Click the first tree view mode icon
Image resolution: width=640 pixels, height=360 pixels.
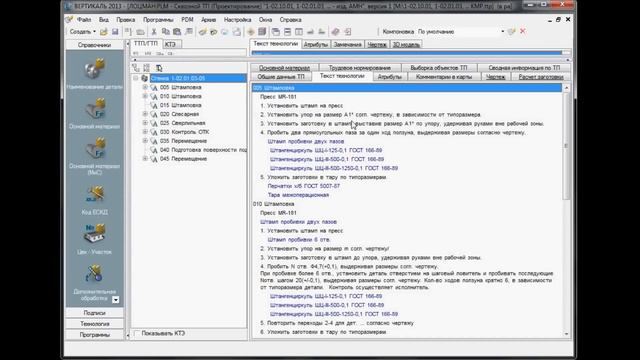(x=136, y=68)
